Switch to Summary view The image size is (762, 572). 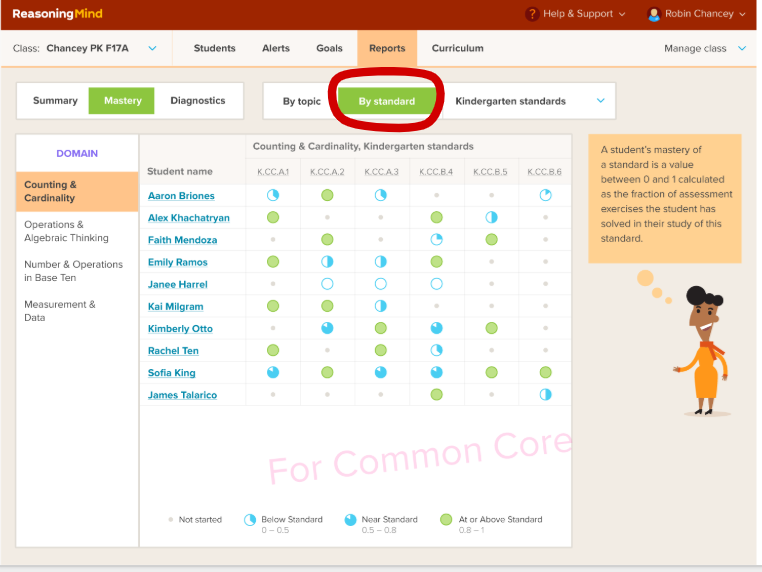55,101
